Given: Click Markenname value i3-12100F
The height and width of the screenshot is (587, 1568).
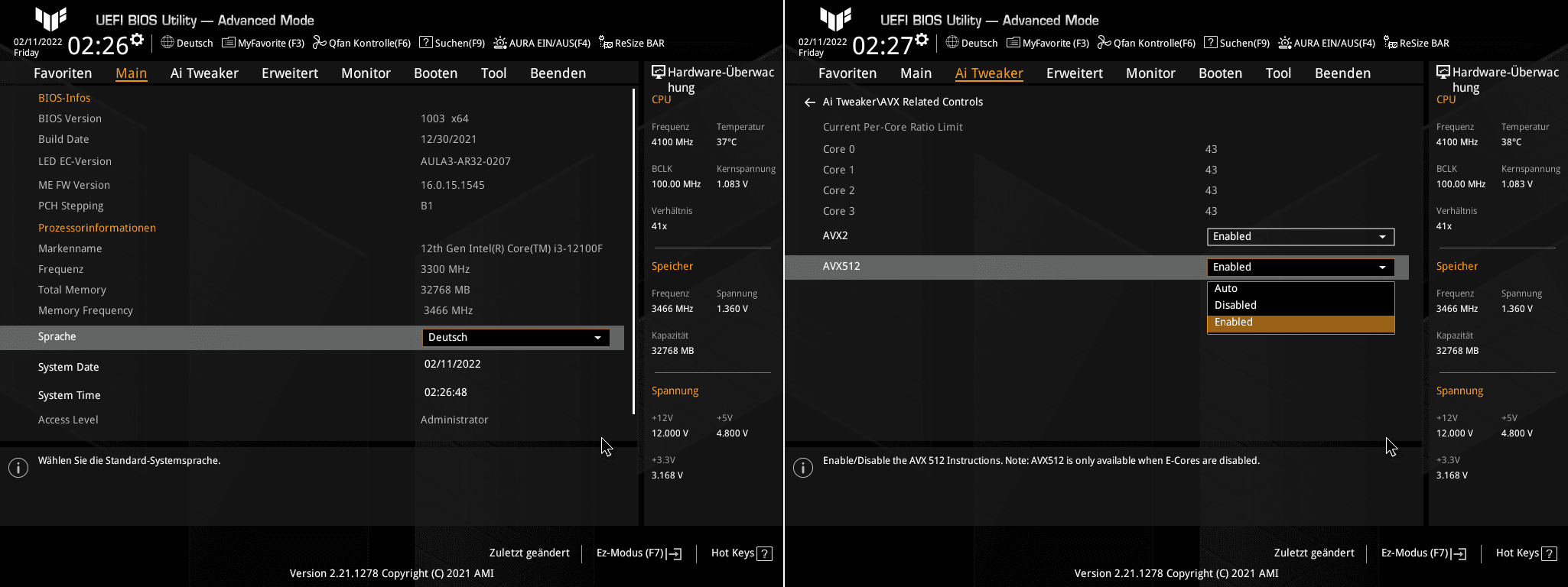Looking at the screenshot, I should [x=512, y=248].
